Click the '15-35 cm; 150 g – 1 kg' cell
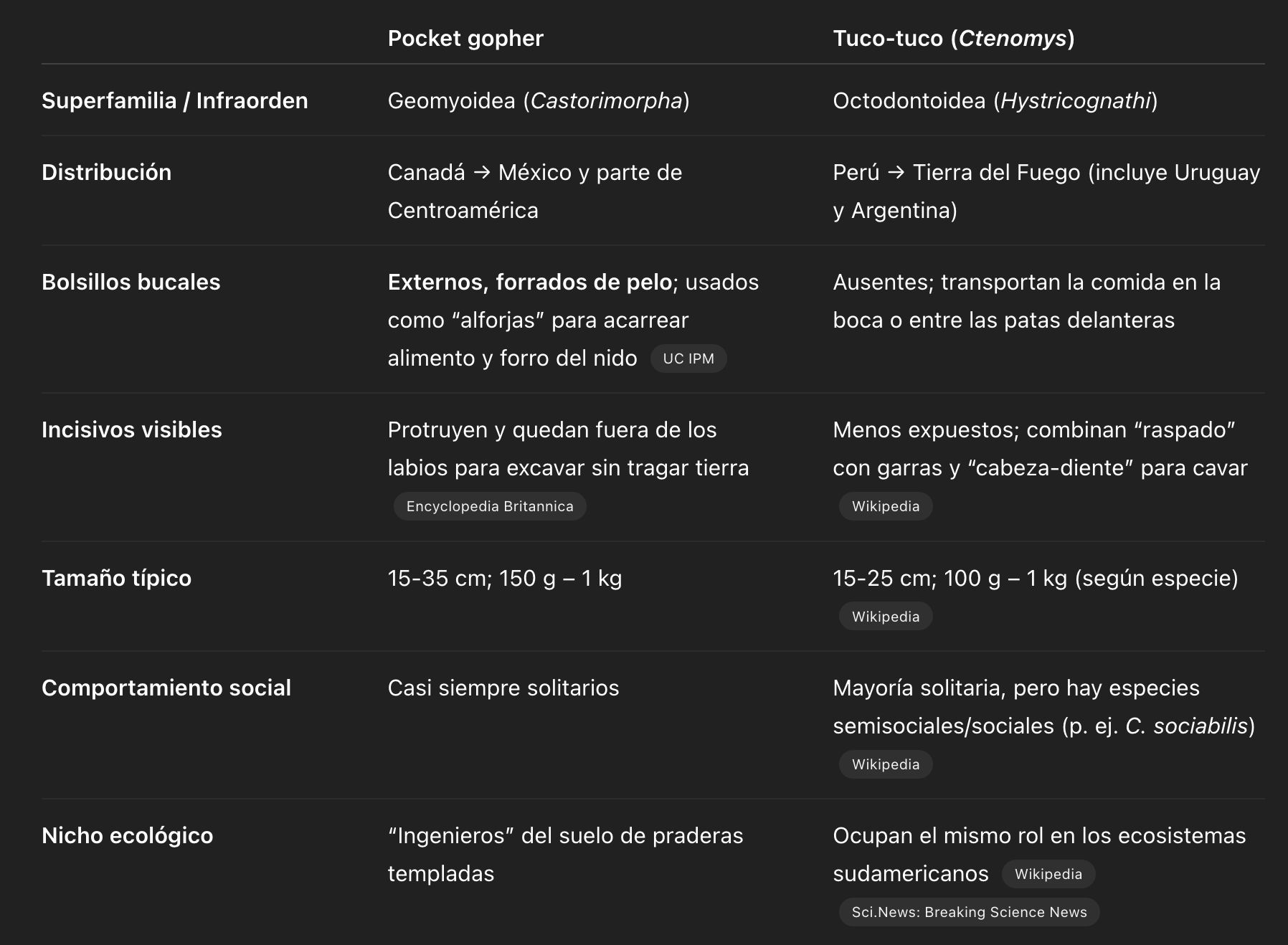Screen dimensions: 1288x945 pos(505,578)
